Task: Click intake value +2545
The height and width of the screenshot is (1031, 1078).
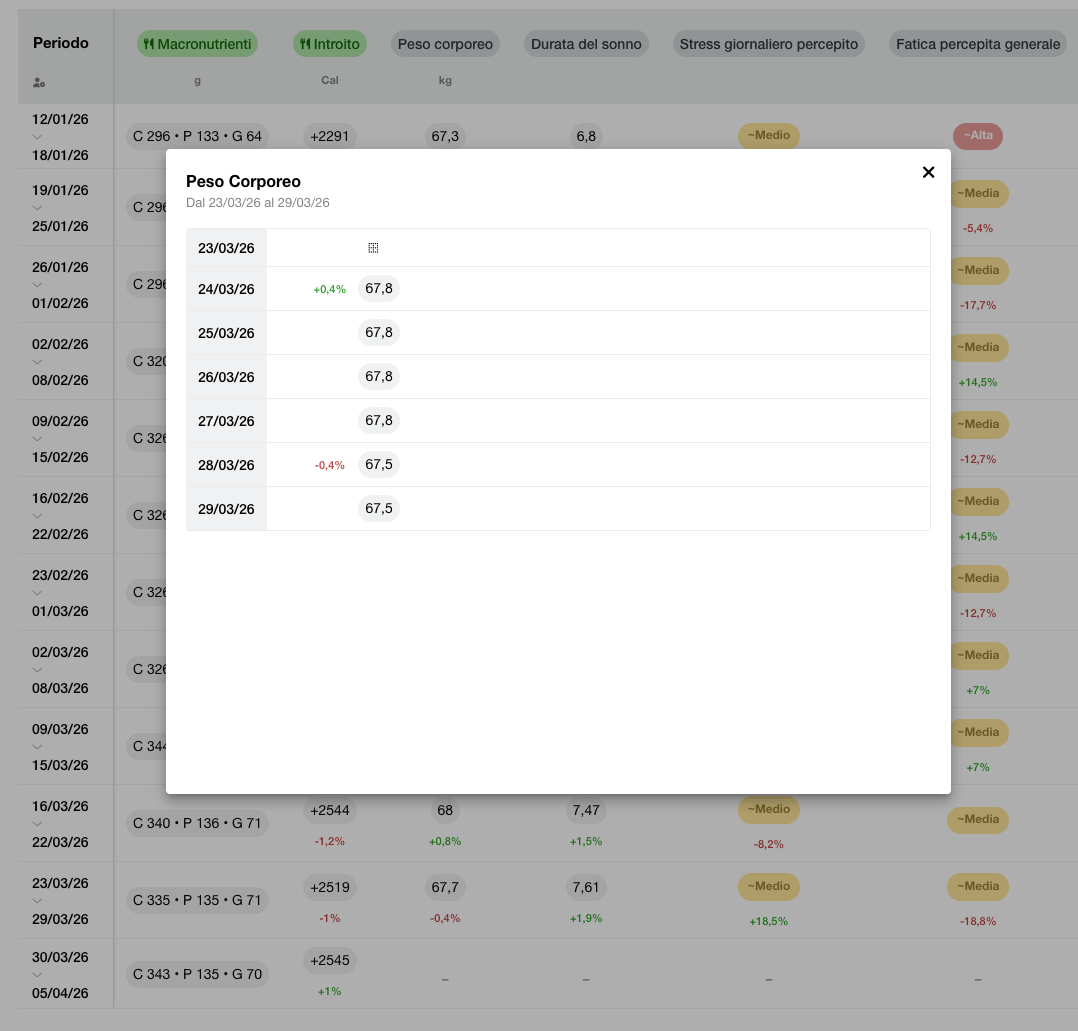Action: point(329,960)
